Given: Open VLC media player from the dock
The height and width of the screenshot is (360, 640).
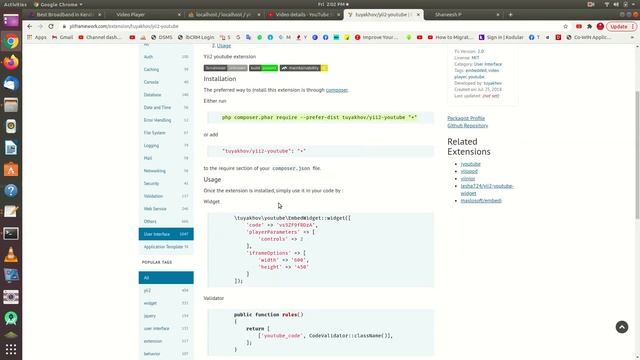Looking at the screenshot, I should pos(11,254).
